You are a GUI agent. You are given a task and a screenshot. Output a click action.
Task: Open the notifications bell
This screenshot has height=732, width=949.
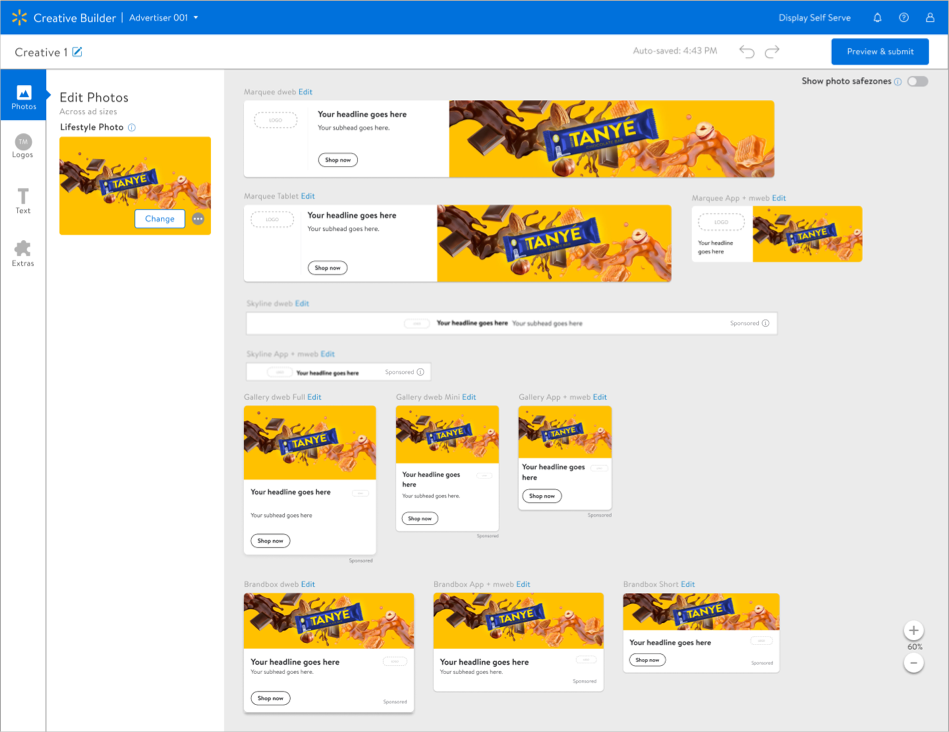pos(878,18)
